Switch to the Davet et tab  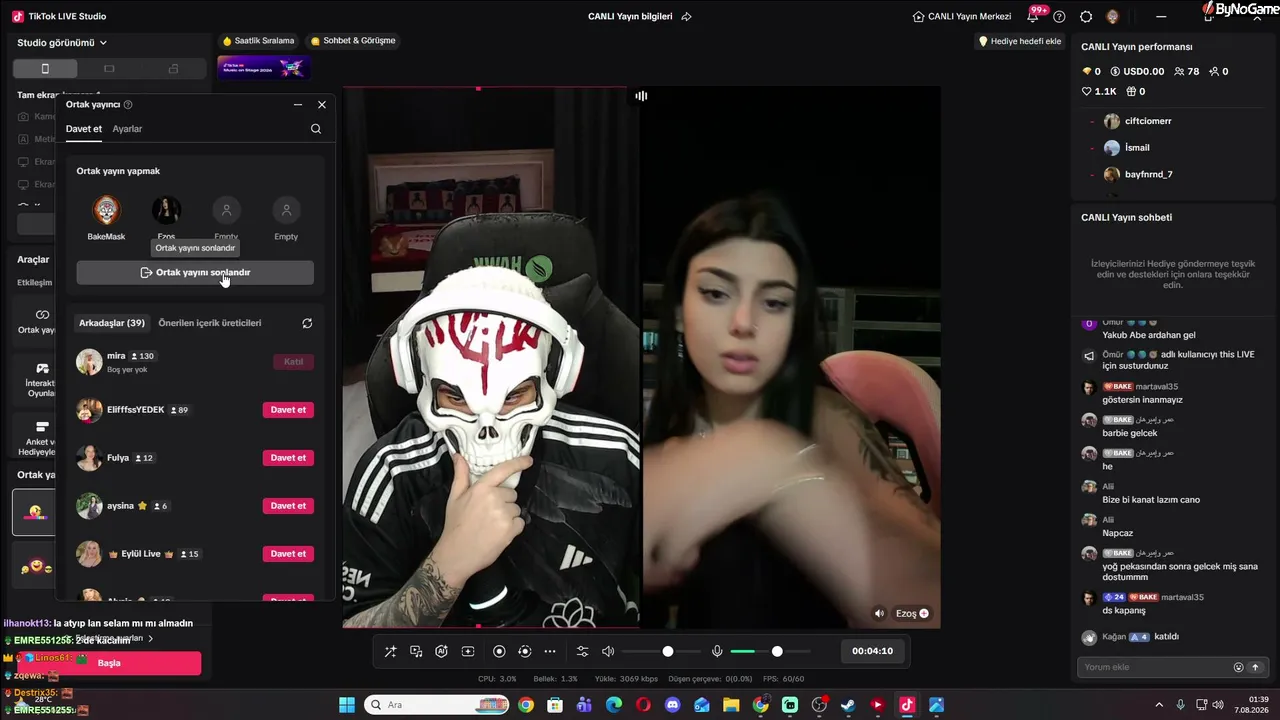[x=84, y=129]
